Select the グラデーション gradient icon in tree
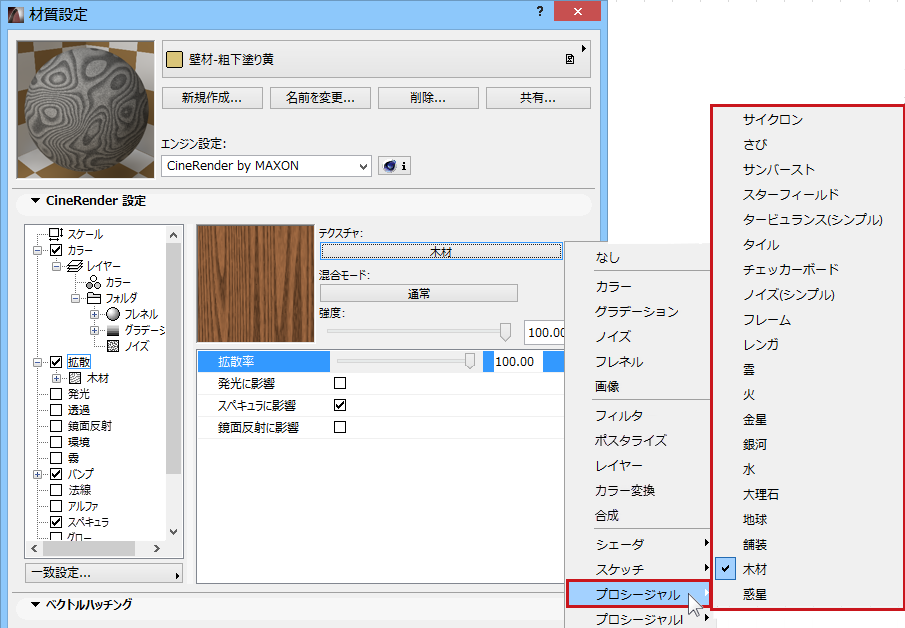Image resolution: width=905 pixels, height=628 pixels. [x=113, y=330]
